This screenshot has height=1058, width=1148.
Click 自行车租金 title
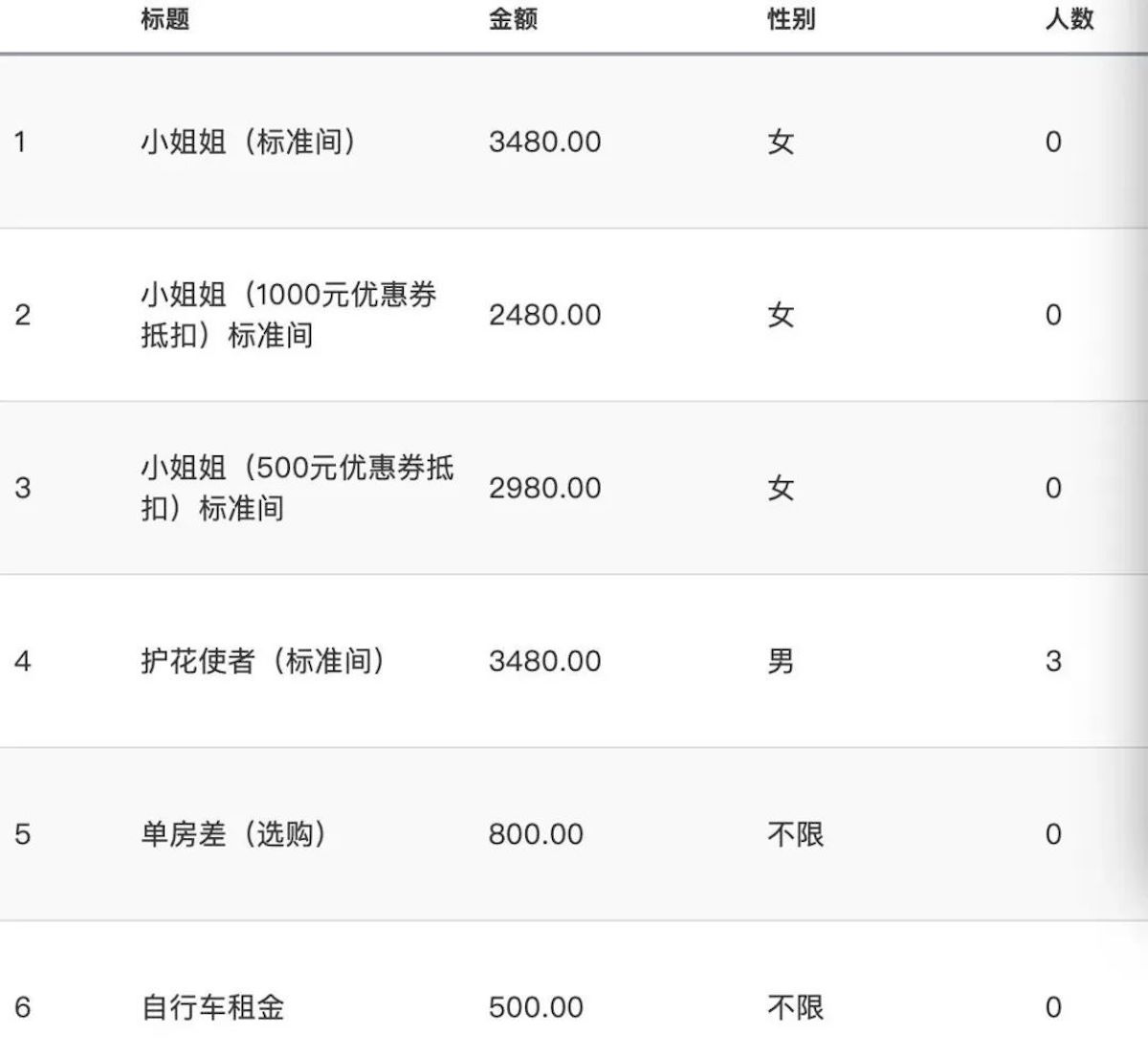pos(212,1007)
